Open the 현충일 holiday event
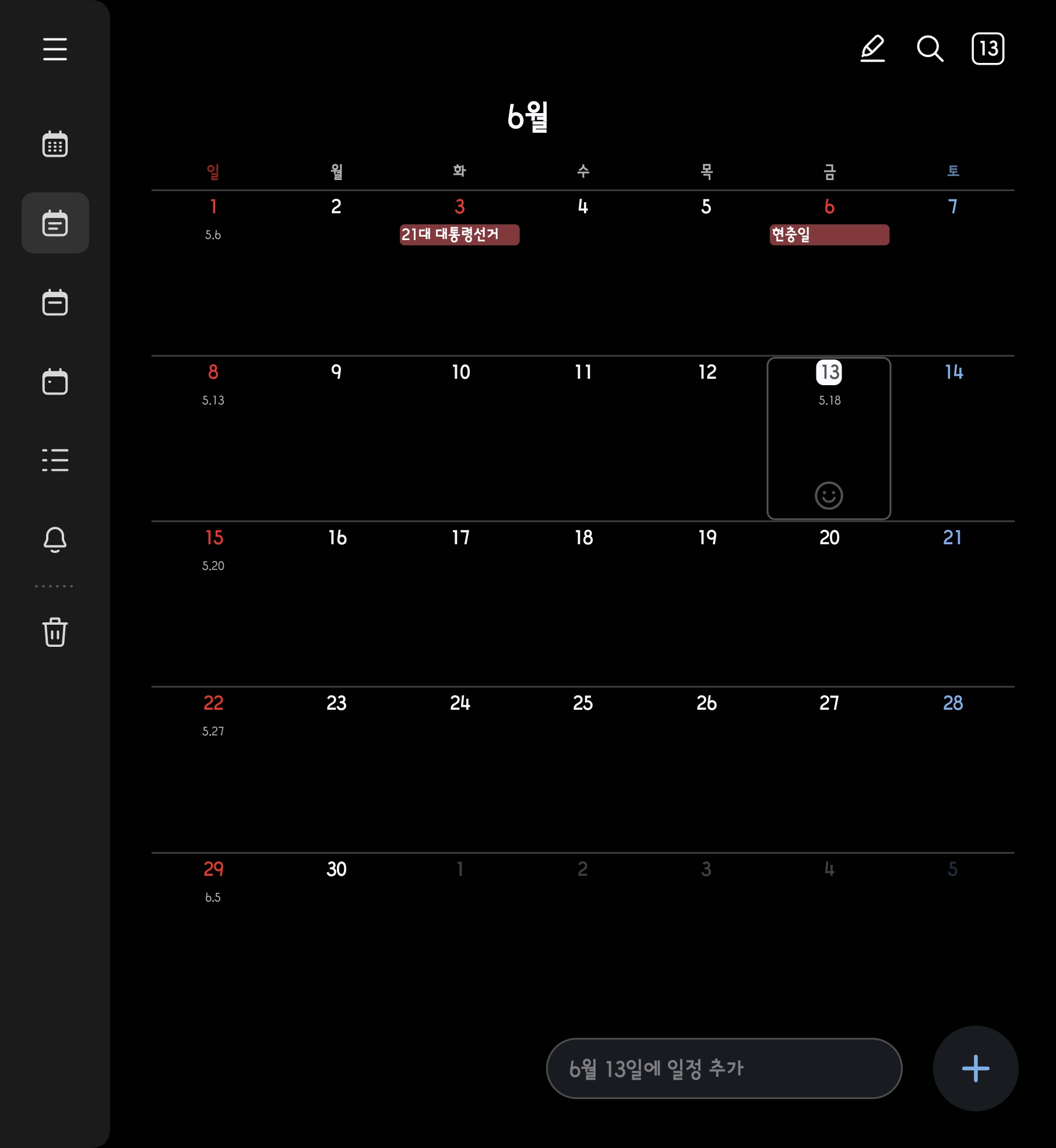1056x1148 pixels. point(829,235)
